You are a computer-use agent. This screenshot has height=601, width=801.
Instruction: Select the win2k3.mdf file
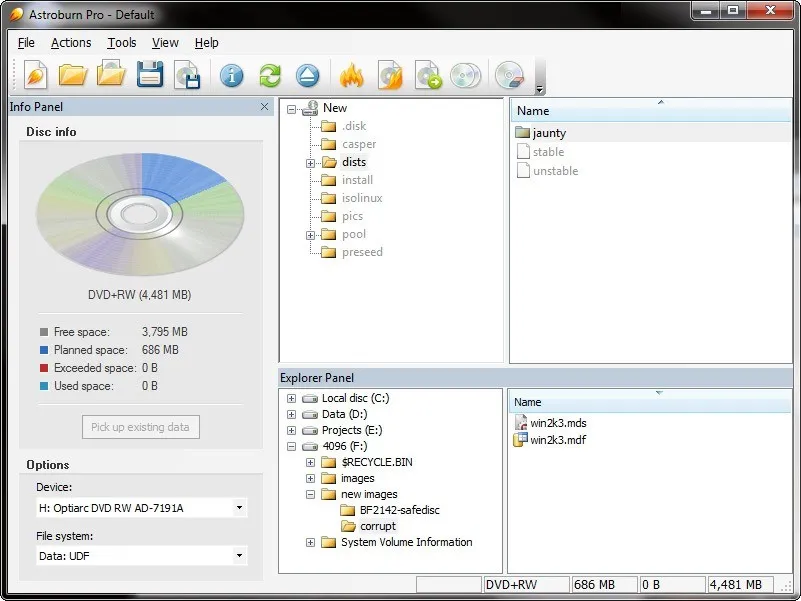point(560,440)
